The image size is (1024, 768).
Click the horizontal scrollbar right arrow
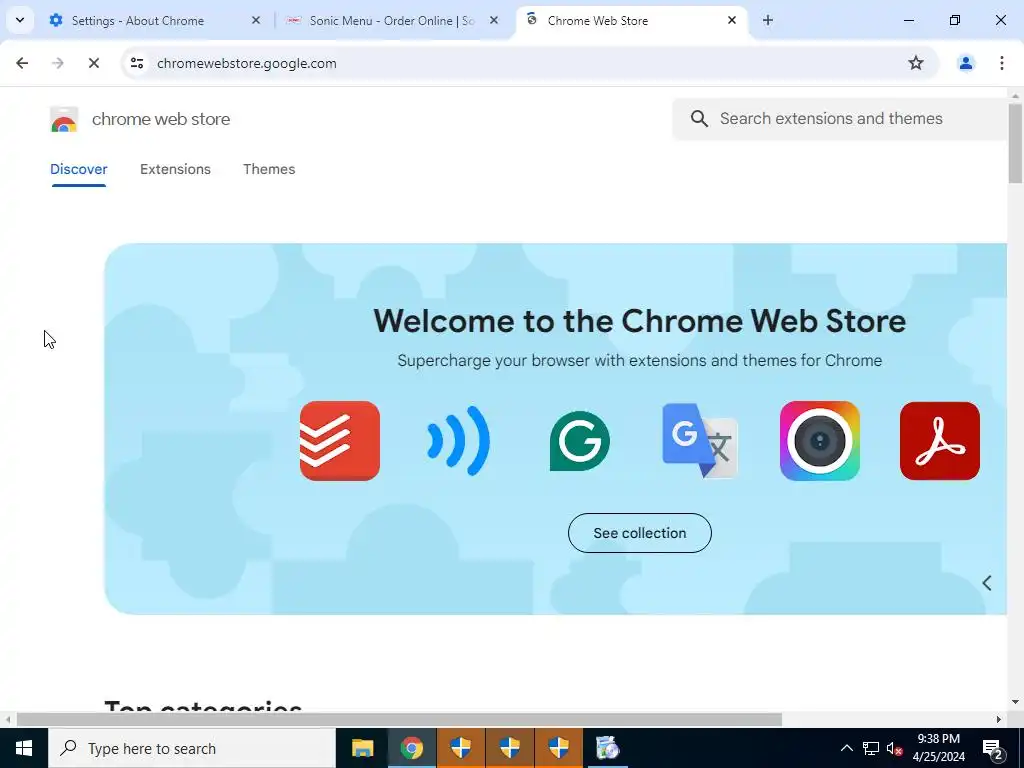tap(998, 720)
